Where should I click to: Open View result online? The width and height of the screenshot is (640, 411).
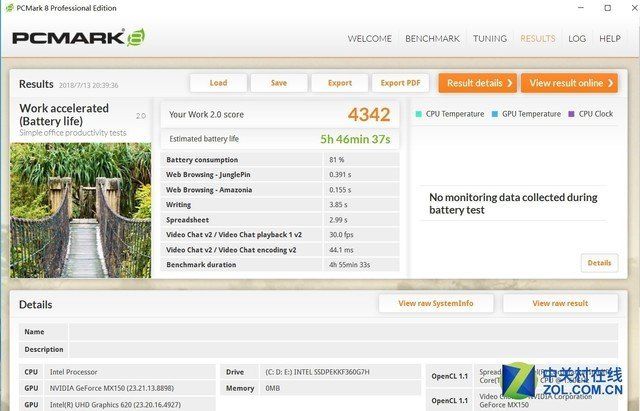pyautogui.click(x=568, y=83)
